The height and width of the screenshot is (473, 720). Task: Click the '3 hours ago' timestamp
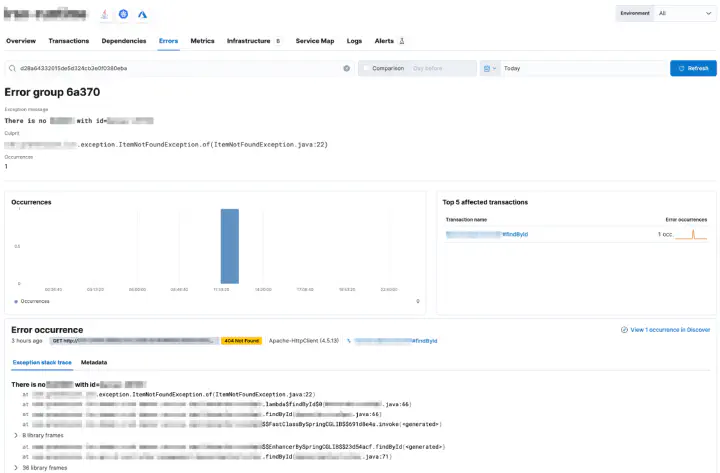(x=27, y=341)
